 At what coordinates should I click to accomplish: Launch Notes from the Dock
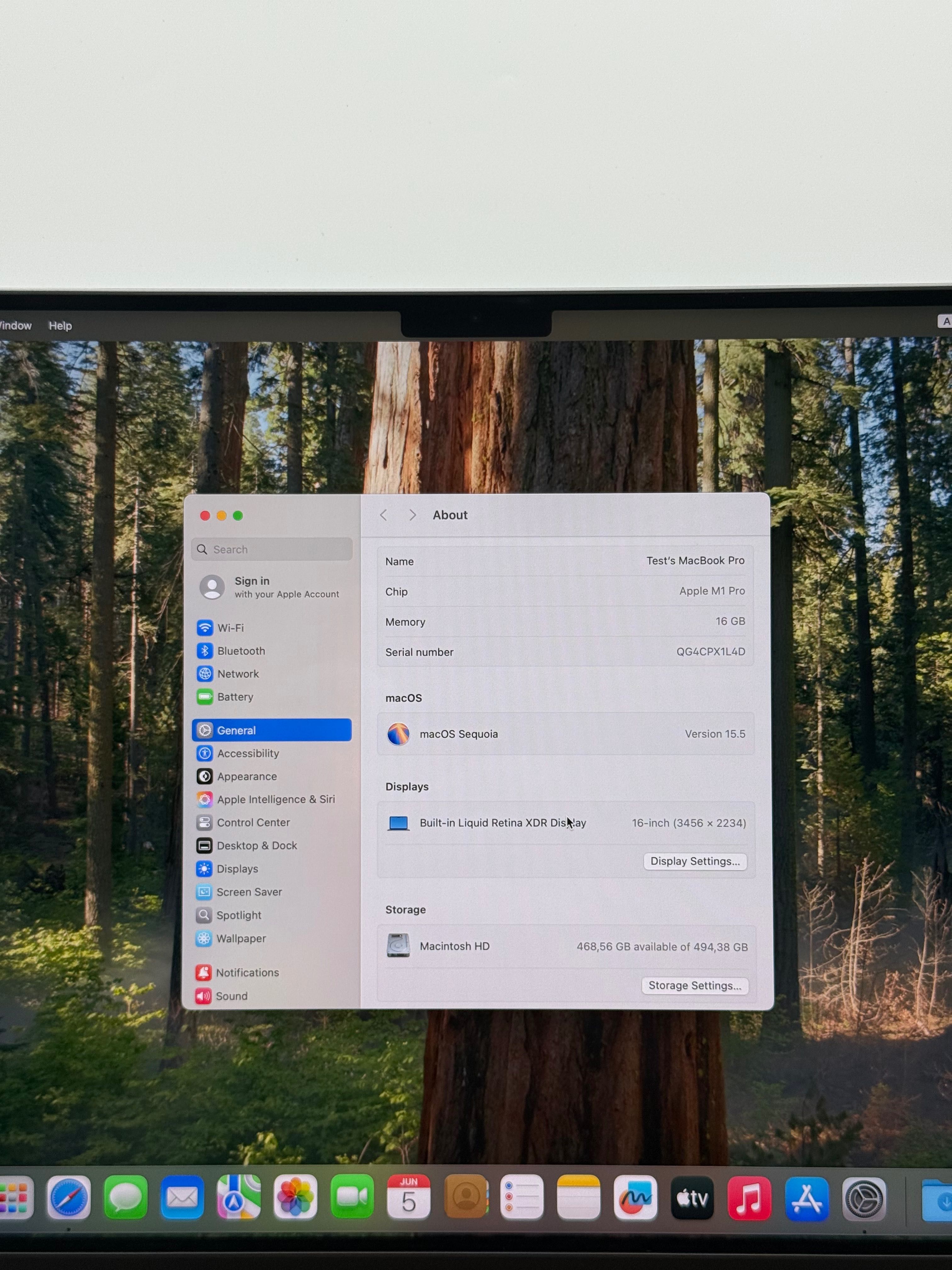(578, 1198)
